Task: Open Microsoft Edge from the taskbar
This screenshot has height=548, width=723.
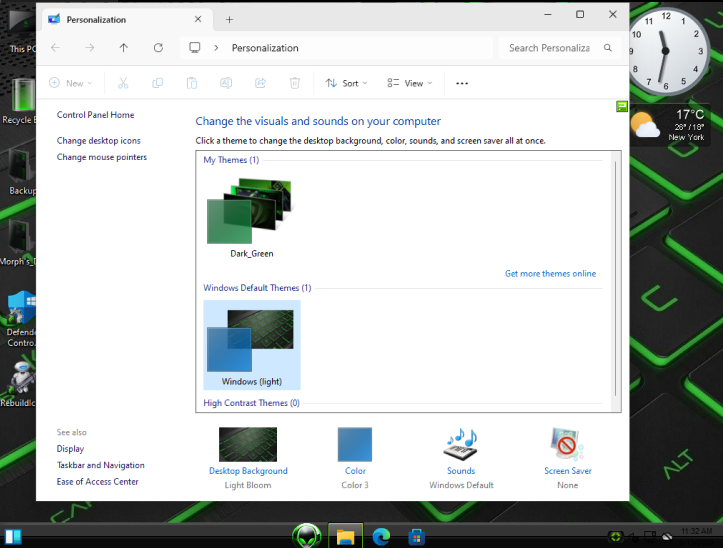Action: (x=381, y=537)
